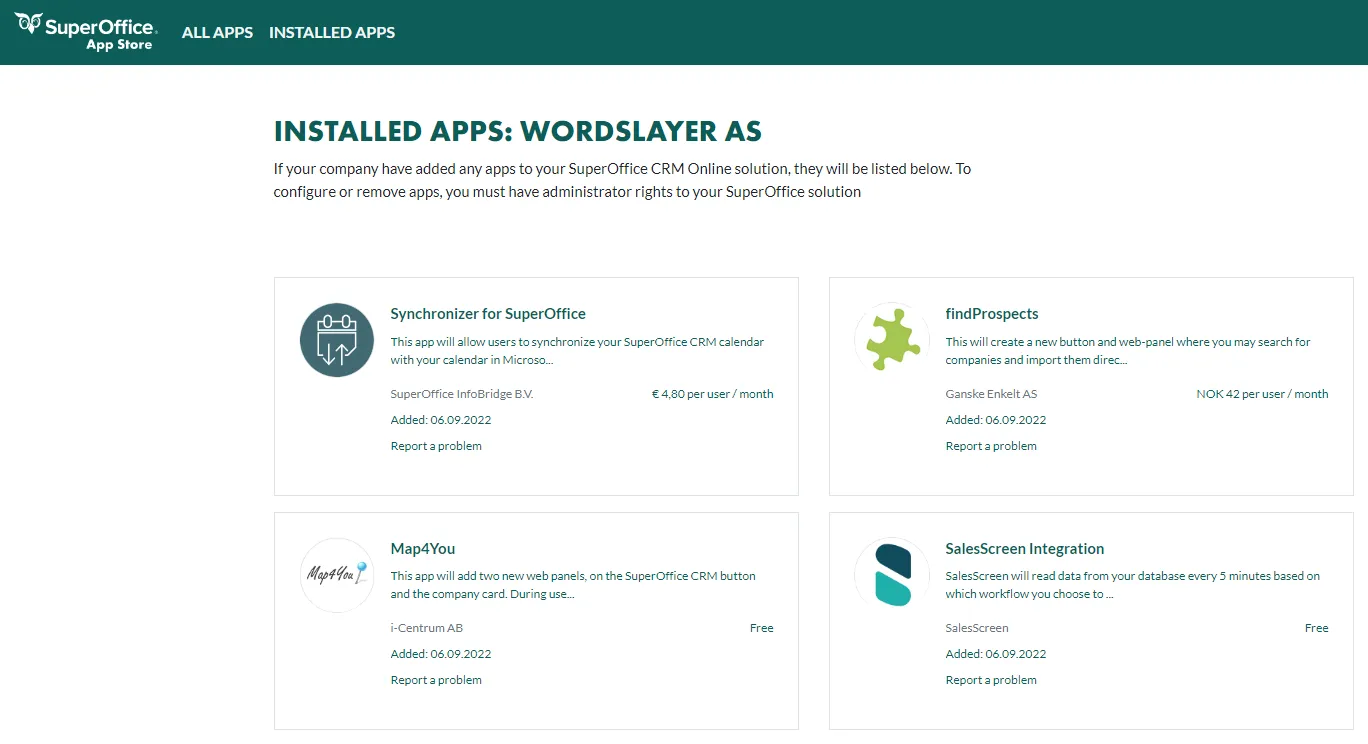Report a problem for Synchronizer for SuperOffice

pos(436,446)
